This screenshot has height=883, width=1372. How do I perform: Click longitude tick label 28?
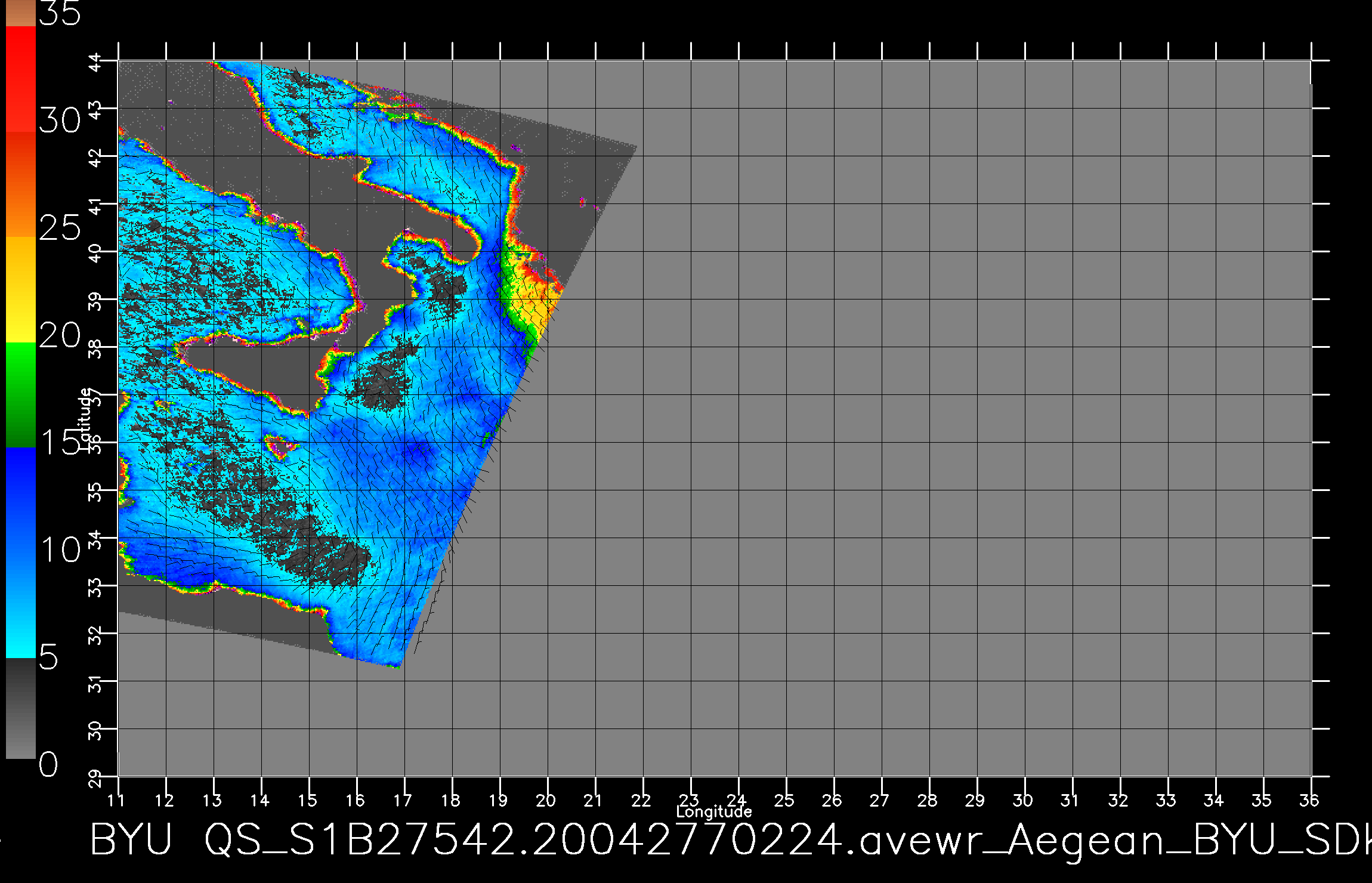point(928,800)
